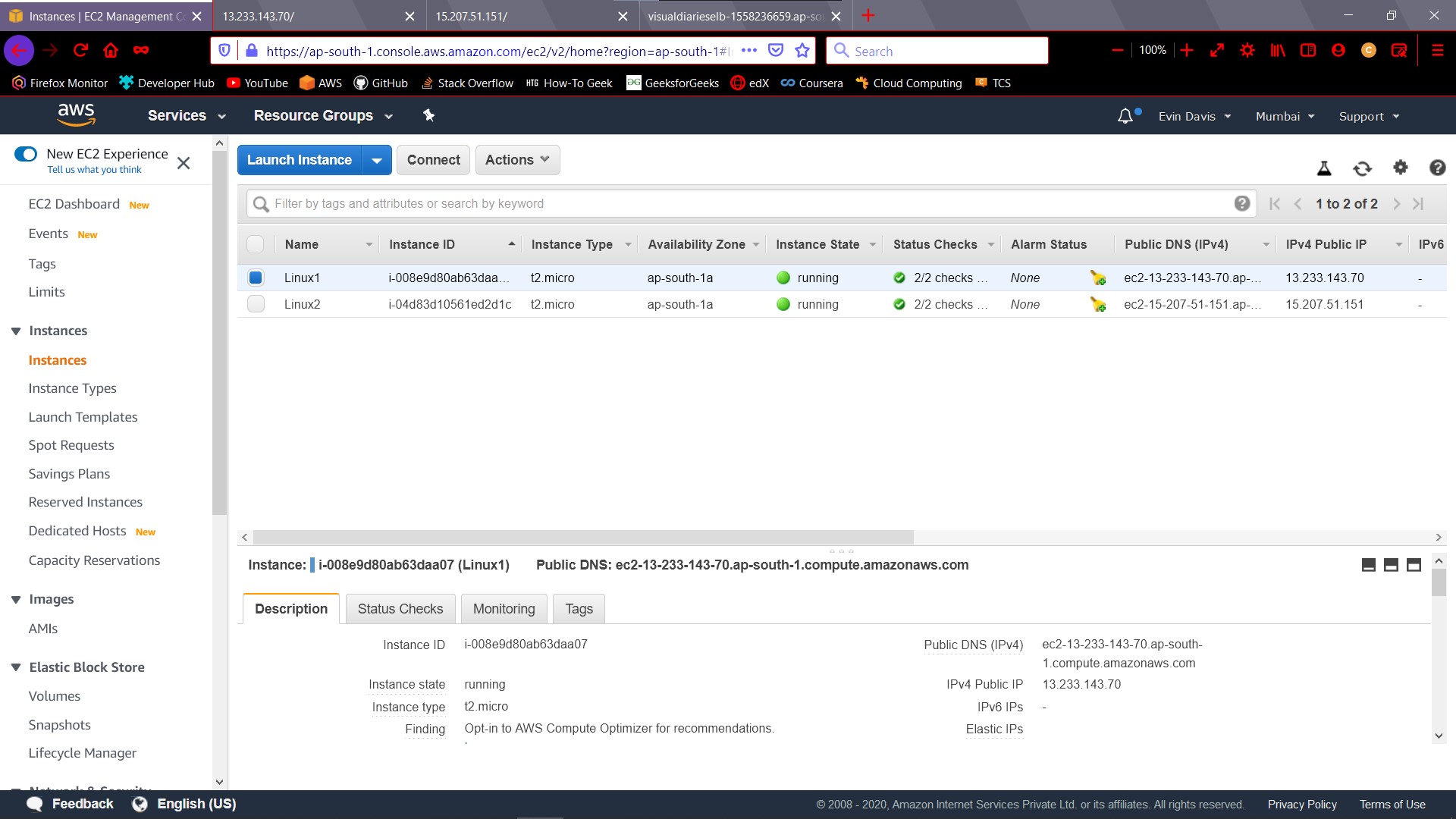Screen dimensions: 1456x819
Task: Uncheck the Linux1 instance checkbox
Action: coord(256,278)
